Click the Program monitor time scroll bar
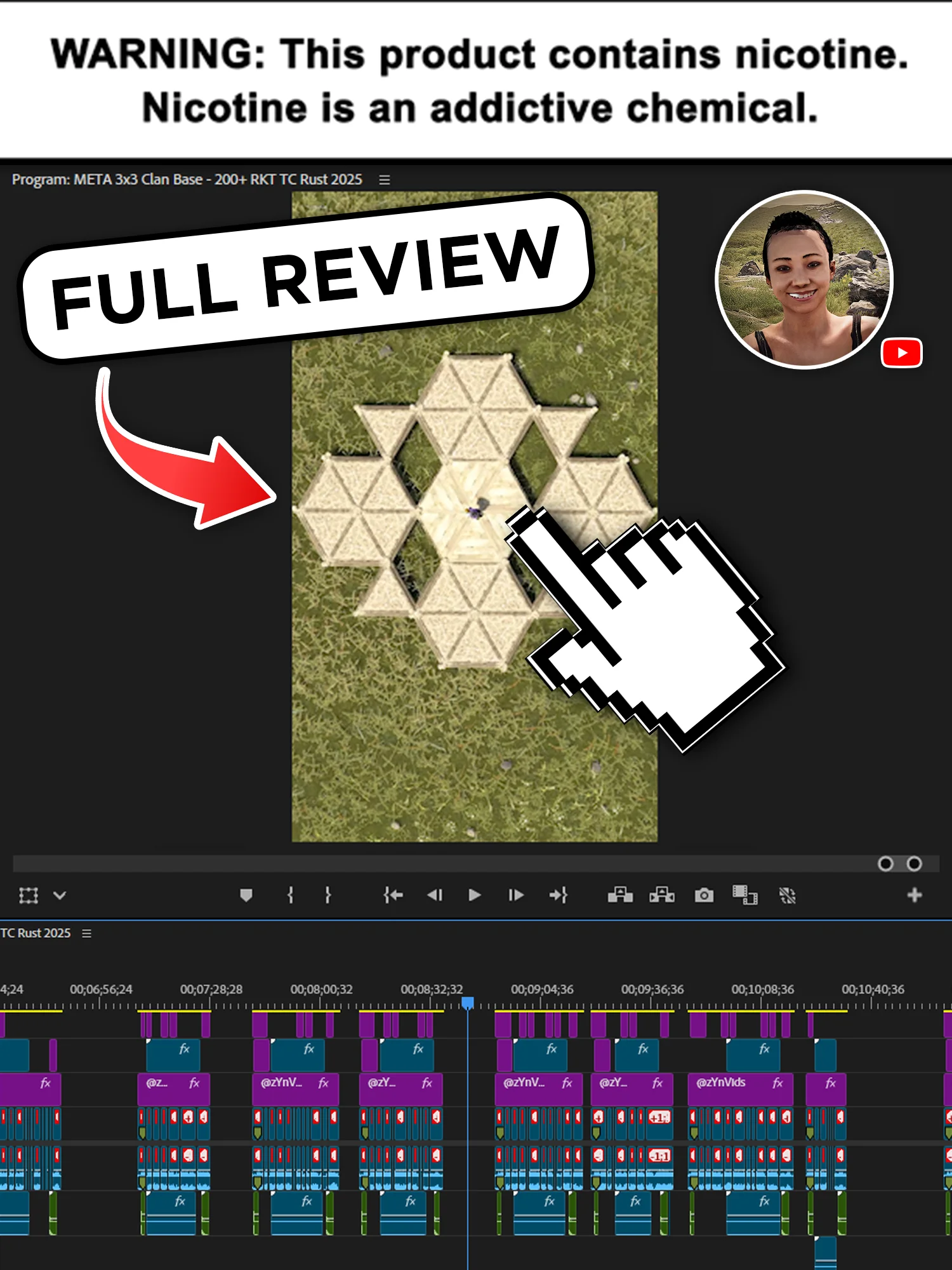Image resolution: width=952 pixels, height=1270 pixels. [x=476, y=864]
